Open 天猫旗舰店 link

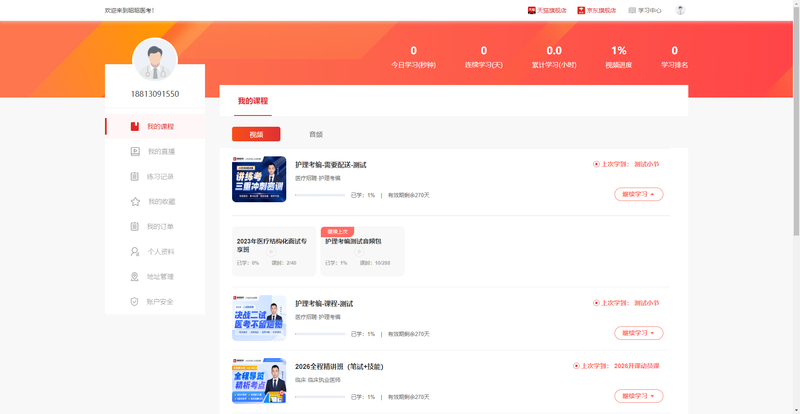[x=552, y=10]
